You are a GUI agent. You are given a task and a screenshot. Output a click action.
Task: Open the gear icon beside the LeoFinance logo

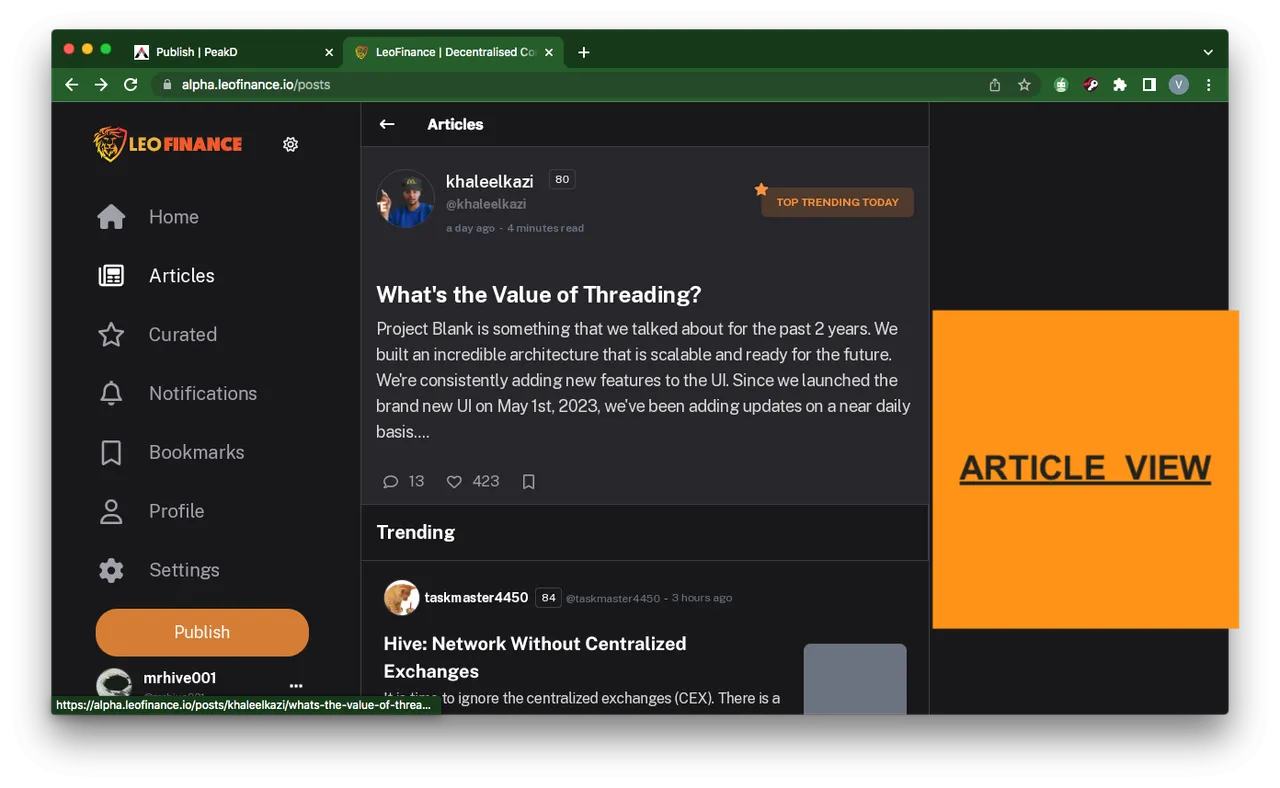coord(290,144)
